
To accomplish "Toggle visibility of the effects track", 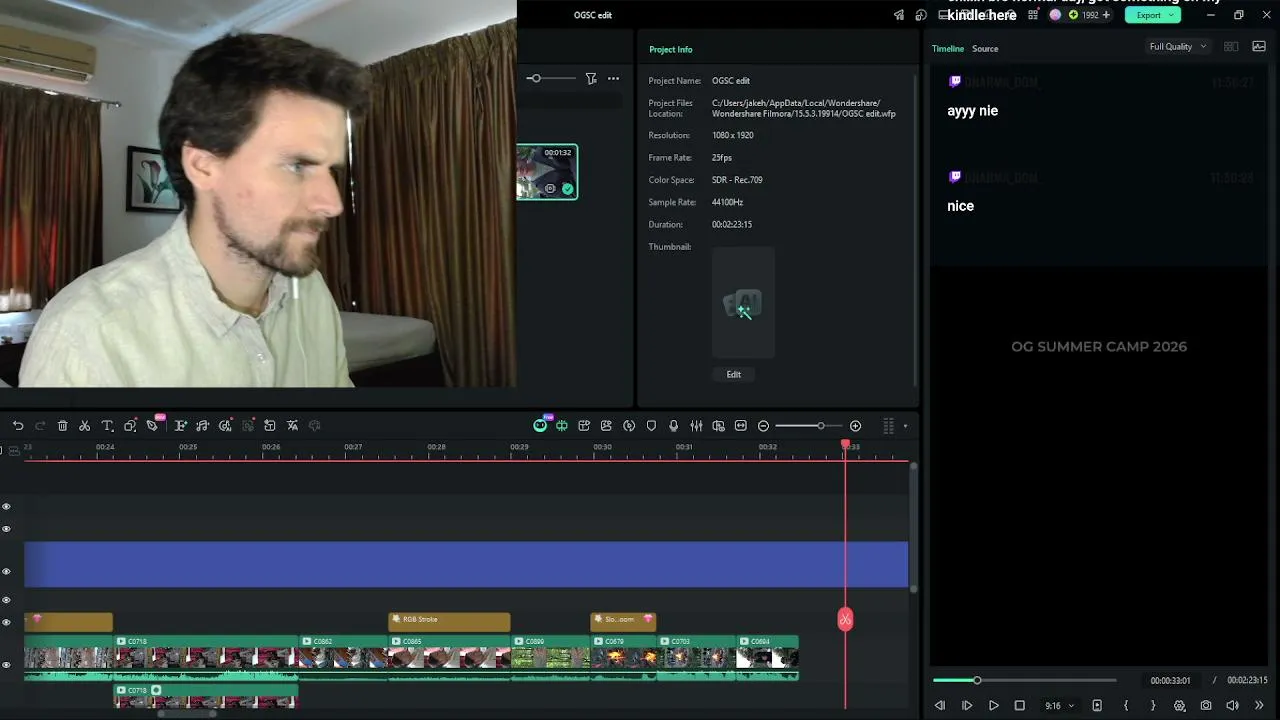I will (6, 622).
